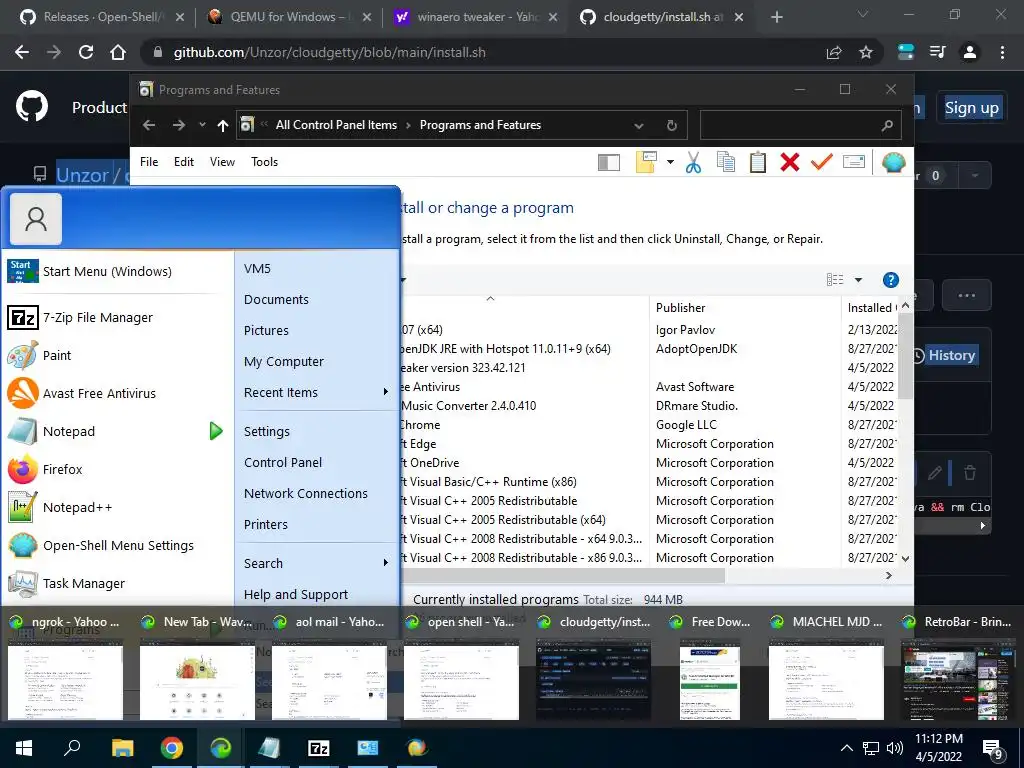Click the Windows Start button on taskbar
The image size is (1024, 768).
(x=24, y=748)
